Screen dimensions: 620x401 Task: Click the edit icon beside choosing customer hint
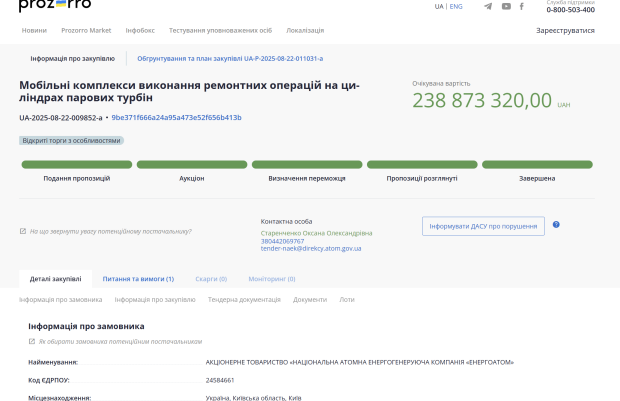click(x=32, y=341)
